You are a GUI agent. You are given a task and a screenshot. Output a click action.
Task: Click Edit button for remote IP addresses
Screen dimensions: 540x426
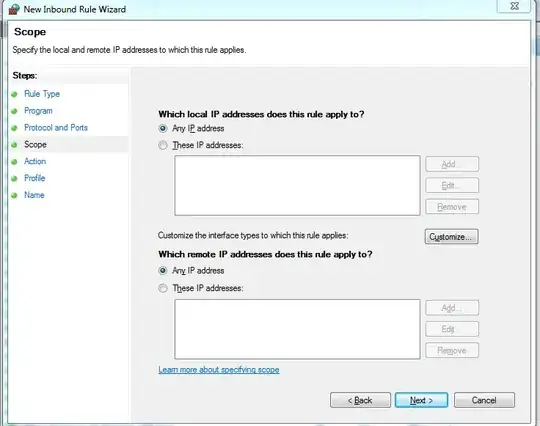point(452,329)
